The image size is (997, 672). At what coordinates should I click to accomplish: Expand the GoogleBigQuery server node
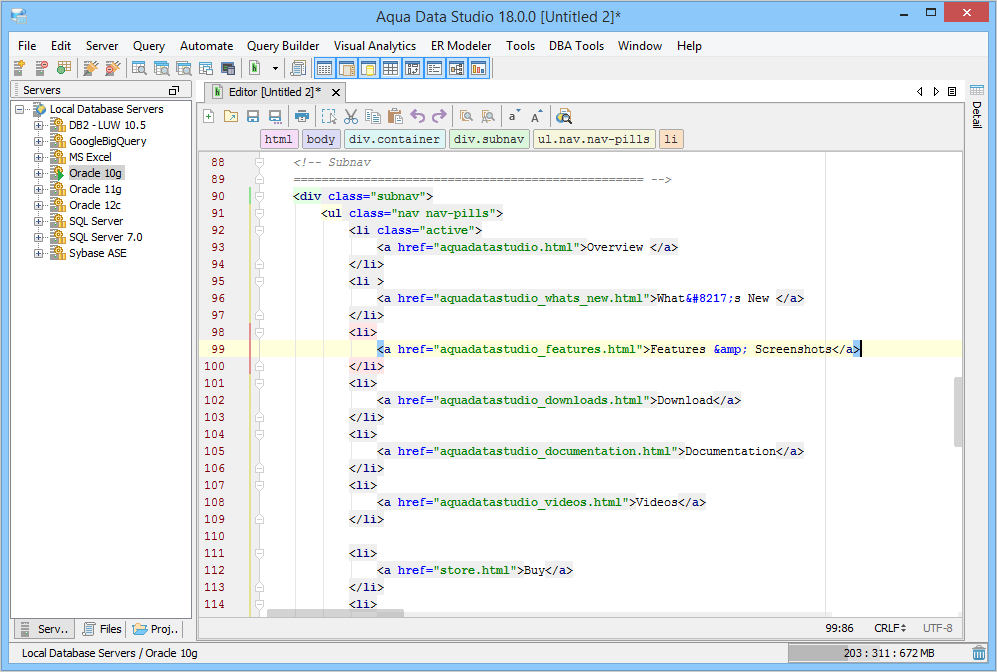[39, 141]
